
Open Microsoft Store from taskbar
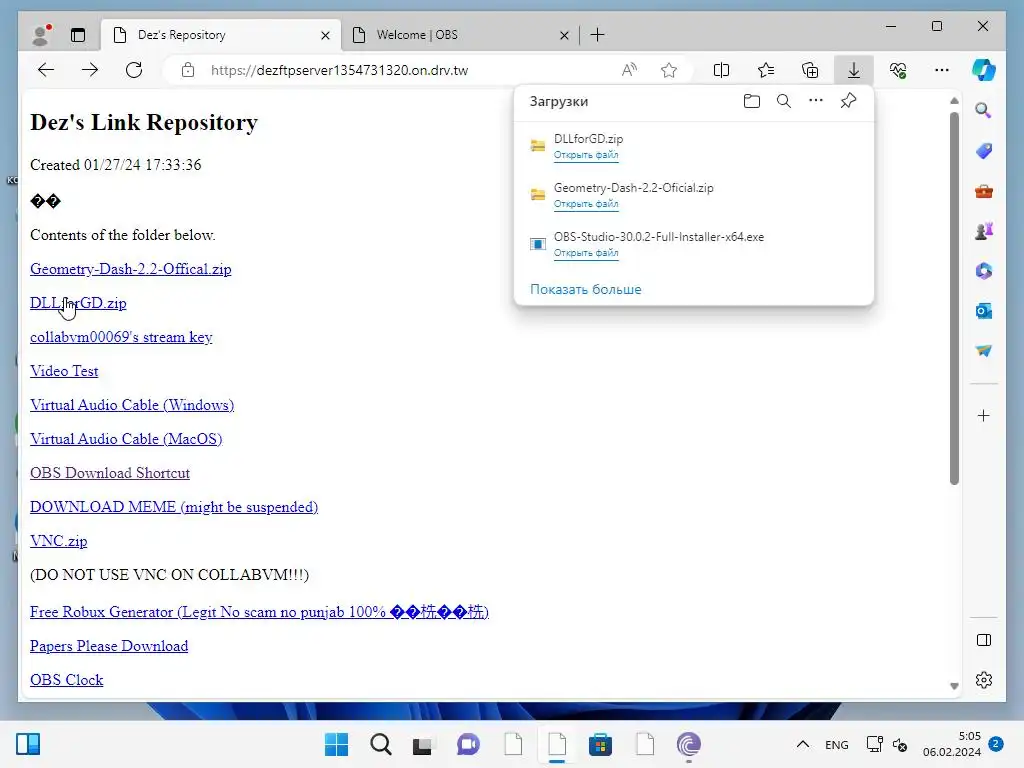pos(600,744)
